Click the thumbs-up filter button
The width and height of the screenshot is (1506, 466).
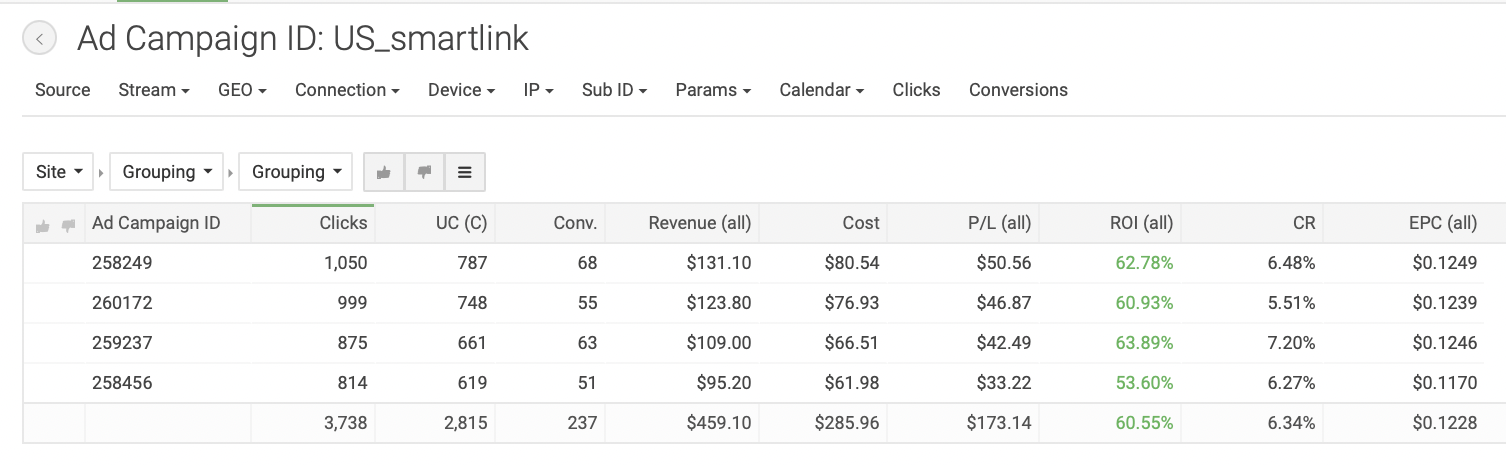(x=384, y=172)
